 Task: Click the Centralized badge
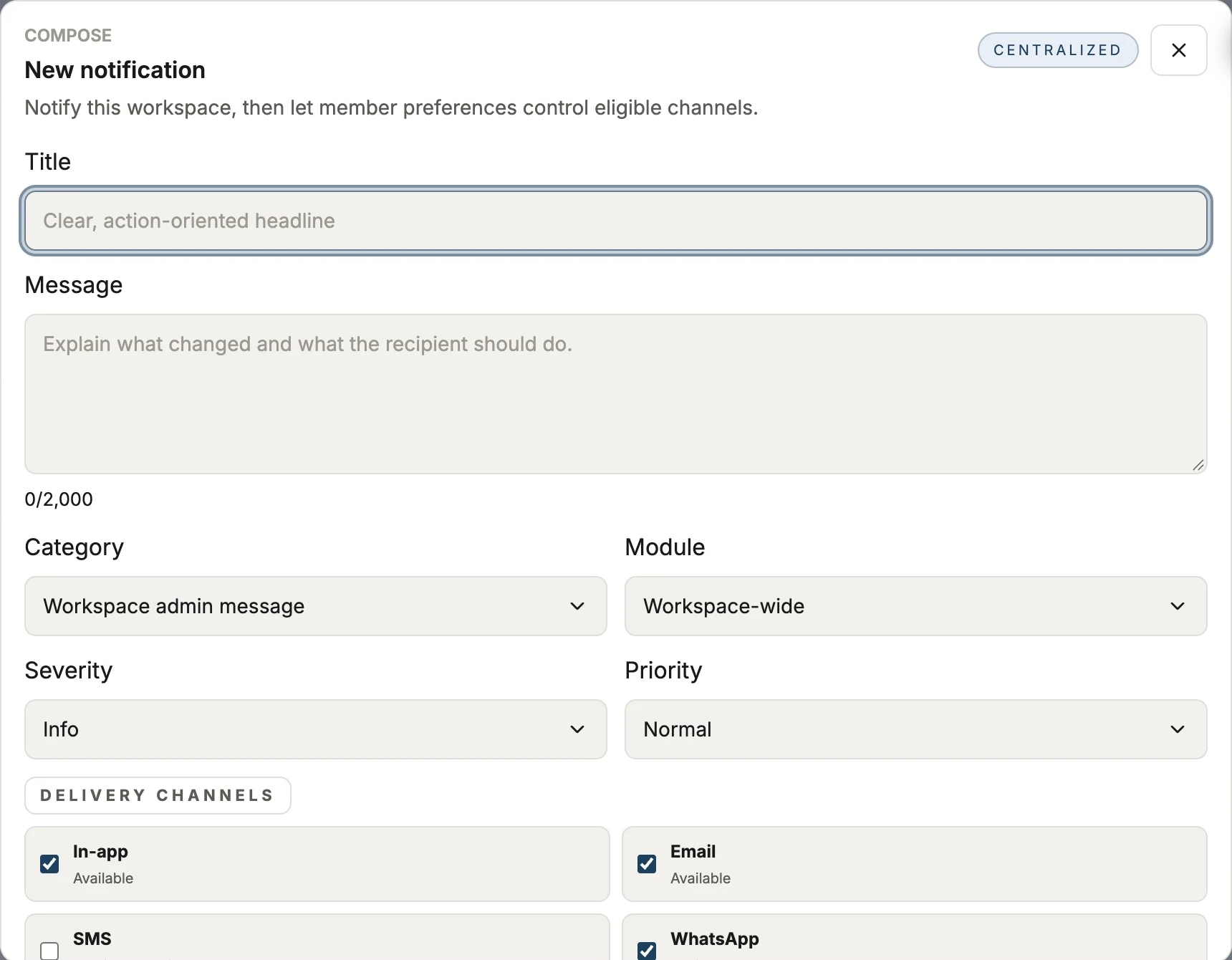click(x=1058, y=50)
